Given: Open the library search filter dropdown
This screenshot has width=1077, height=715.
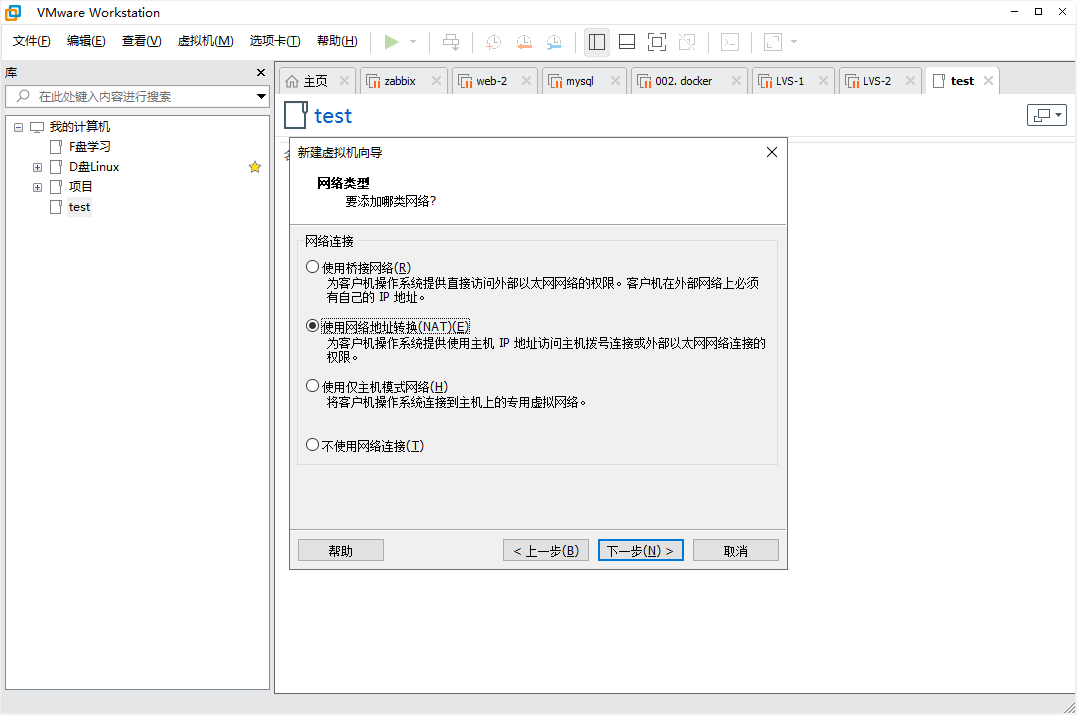Looking at the screenshot, I should [x=261, y=96].
